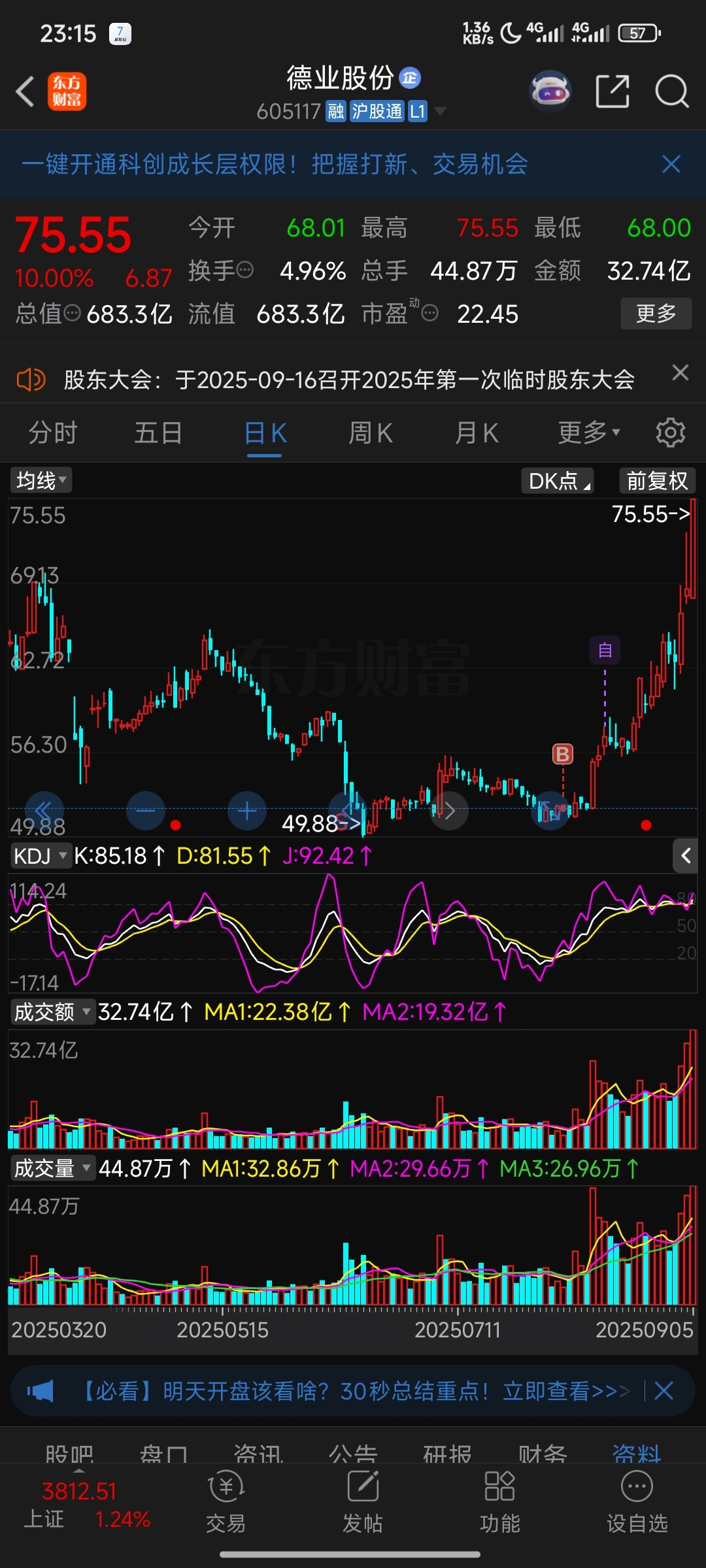The width and height of the screenshot is (706, 1568).
Task: Open the 资料 tab
Action: click(x=637, y=1455)
